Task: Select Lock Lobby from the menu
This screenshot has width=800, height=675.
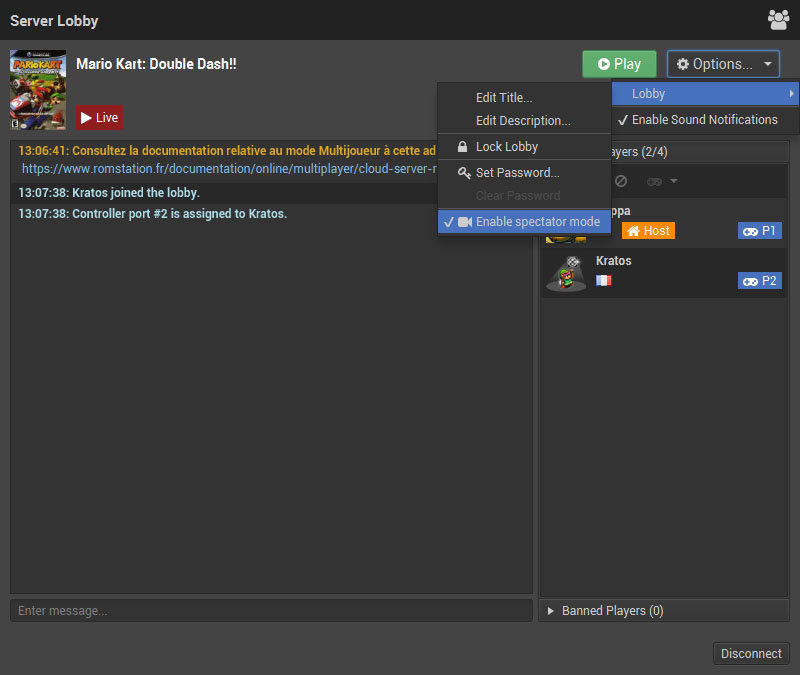Action: click(x=506, y=147)
